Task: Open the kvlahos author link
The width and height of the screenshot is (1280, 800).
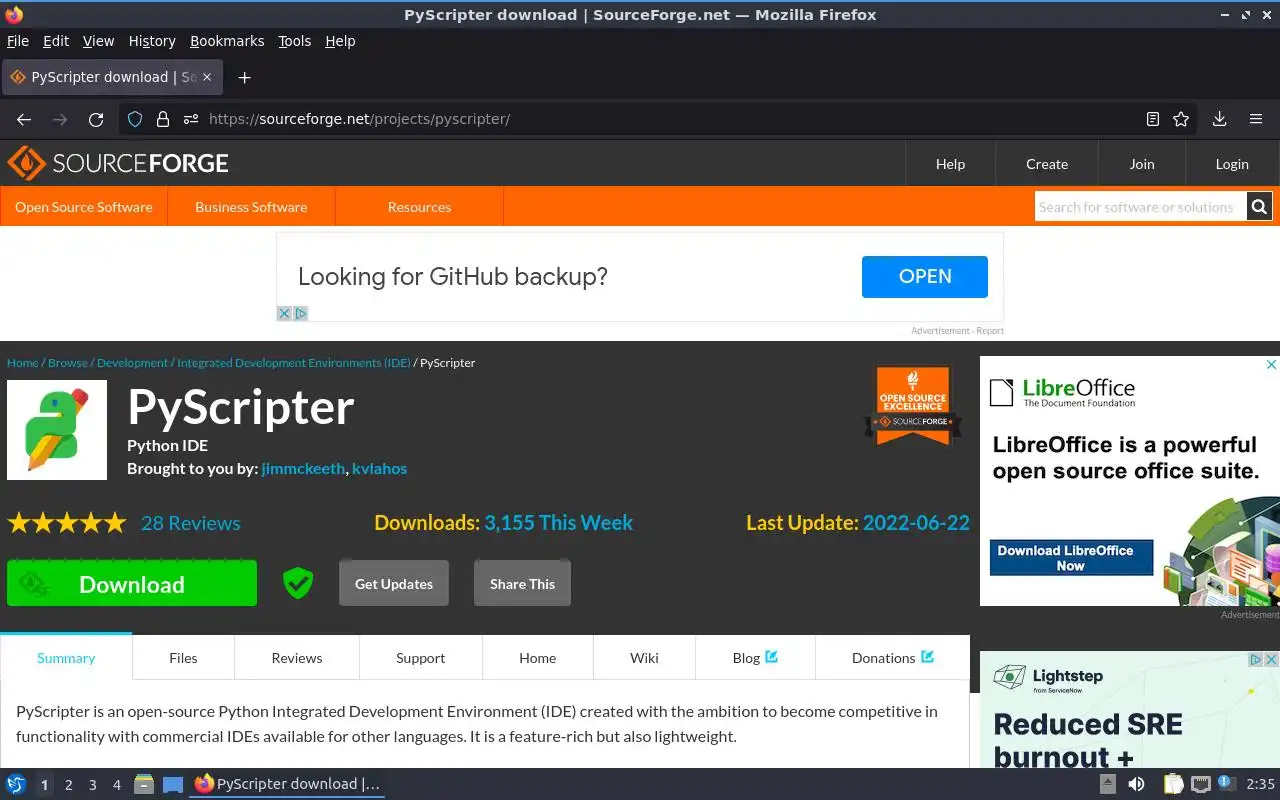Action: pos(379,468)
